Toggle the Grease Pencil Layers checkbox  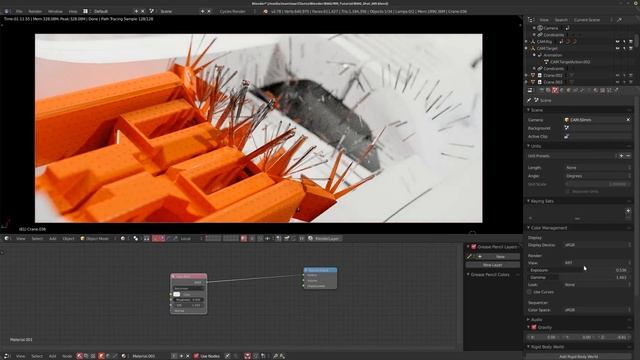point(473,247)
